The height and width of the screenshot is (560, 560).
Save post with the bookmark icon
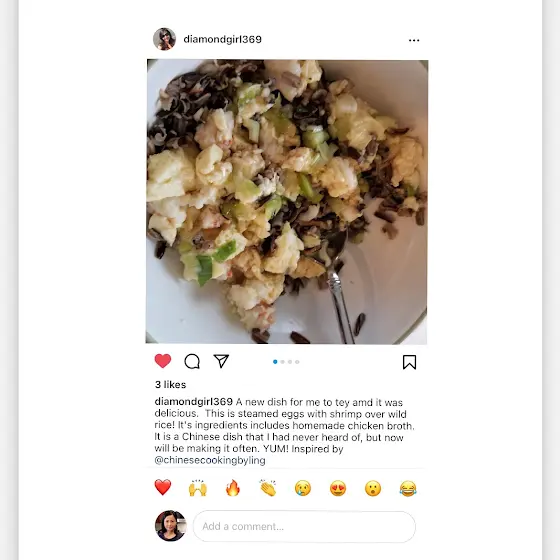click(409, 362)
